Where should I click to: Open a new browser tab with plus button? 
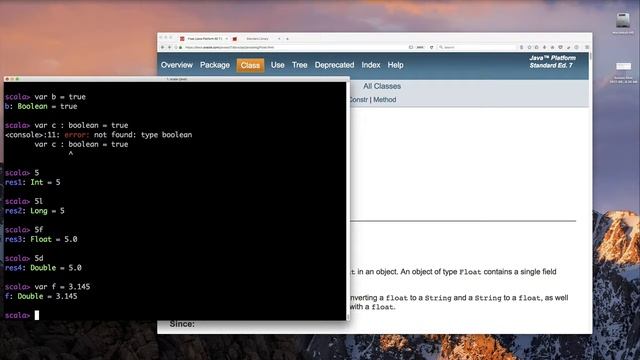point(287,39)
